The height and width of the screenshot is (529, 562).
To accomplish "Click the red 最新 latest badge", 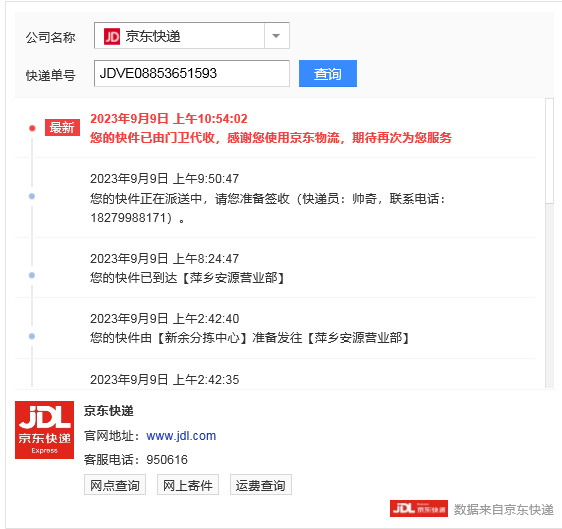I will click(x=62, y=128).
